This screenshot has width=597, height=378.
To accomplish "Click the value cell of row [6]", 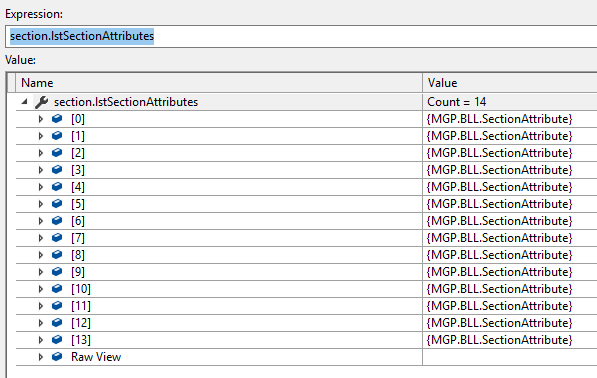I will click(510, 221).
